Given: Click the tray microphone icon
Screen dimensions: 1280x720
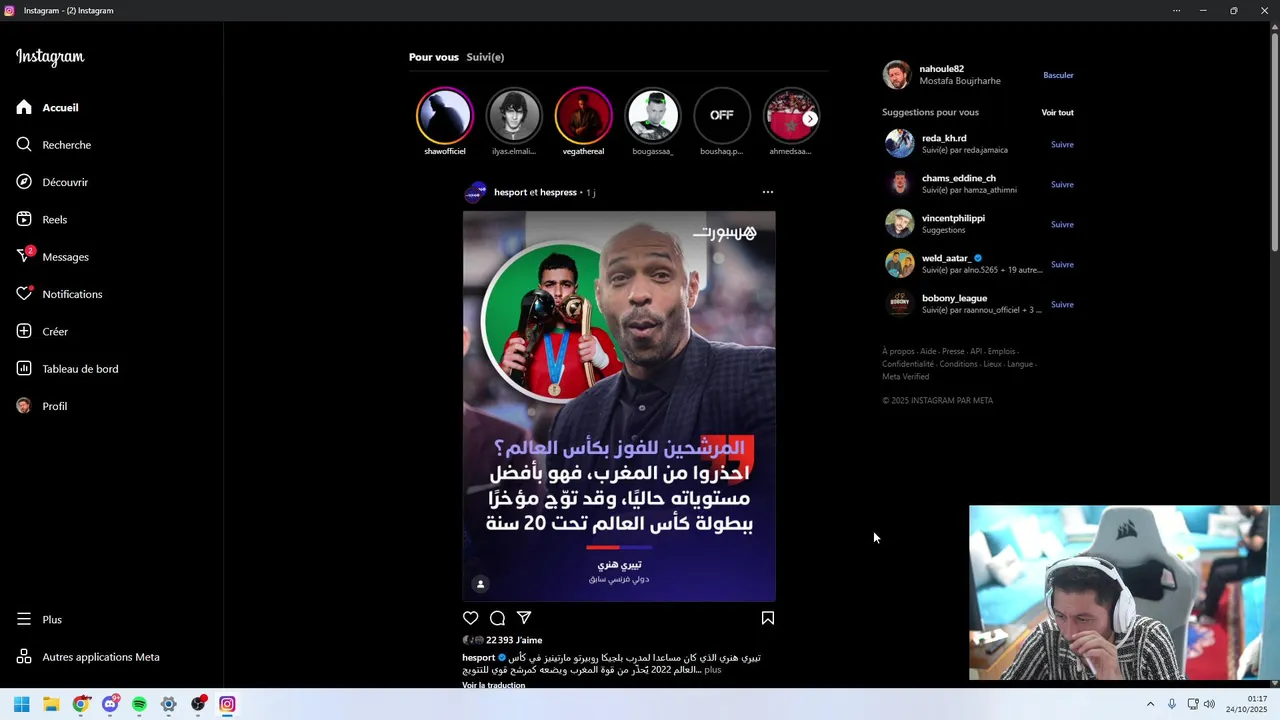Looking at the screenshot, I should point(1171,704).
